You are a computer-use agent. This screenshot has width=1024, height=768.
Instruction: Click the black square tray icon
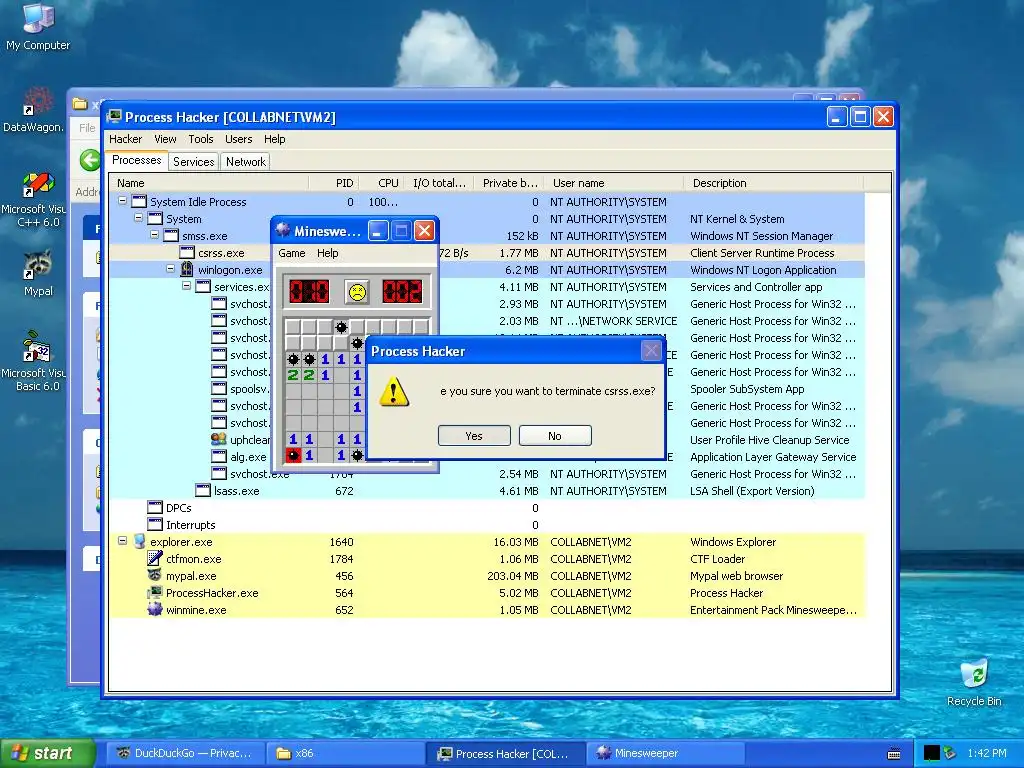(x=932, y=754)
